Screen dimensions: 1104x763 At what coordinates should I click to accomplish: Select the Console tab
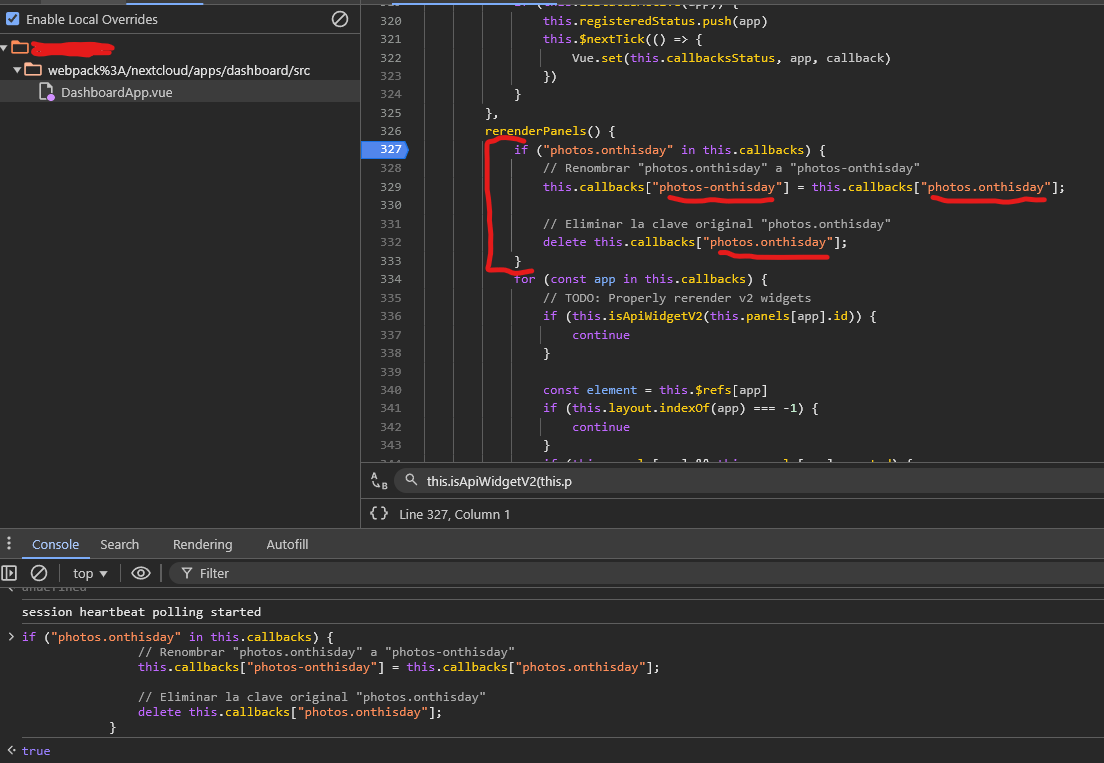(x=55, y=544)
